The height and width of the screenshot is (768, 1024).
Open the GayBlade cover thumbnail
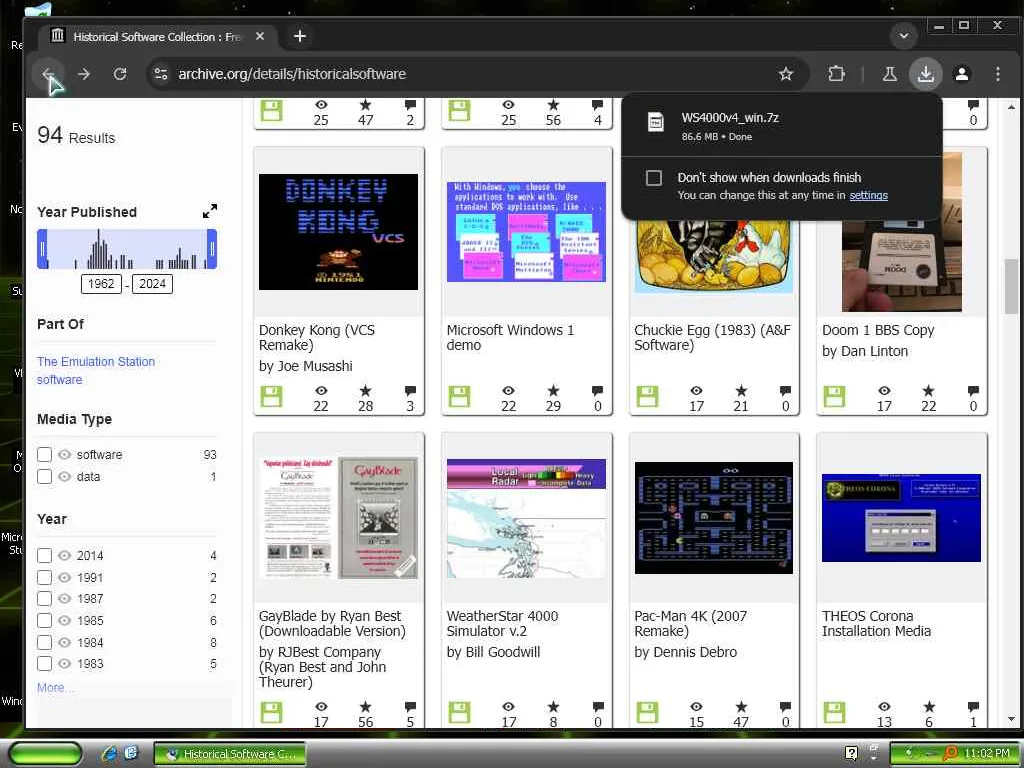point(338,517)
